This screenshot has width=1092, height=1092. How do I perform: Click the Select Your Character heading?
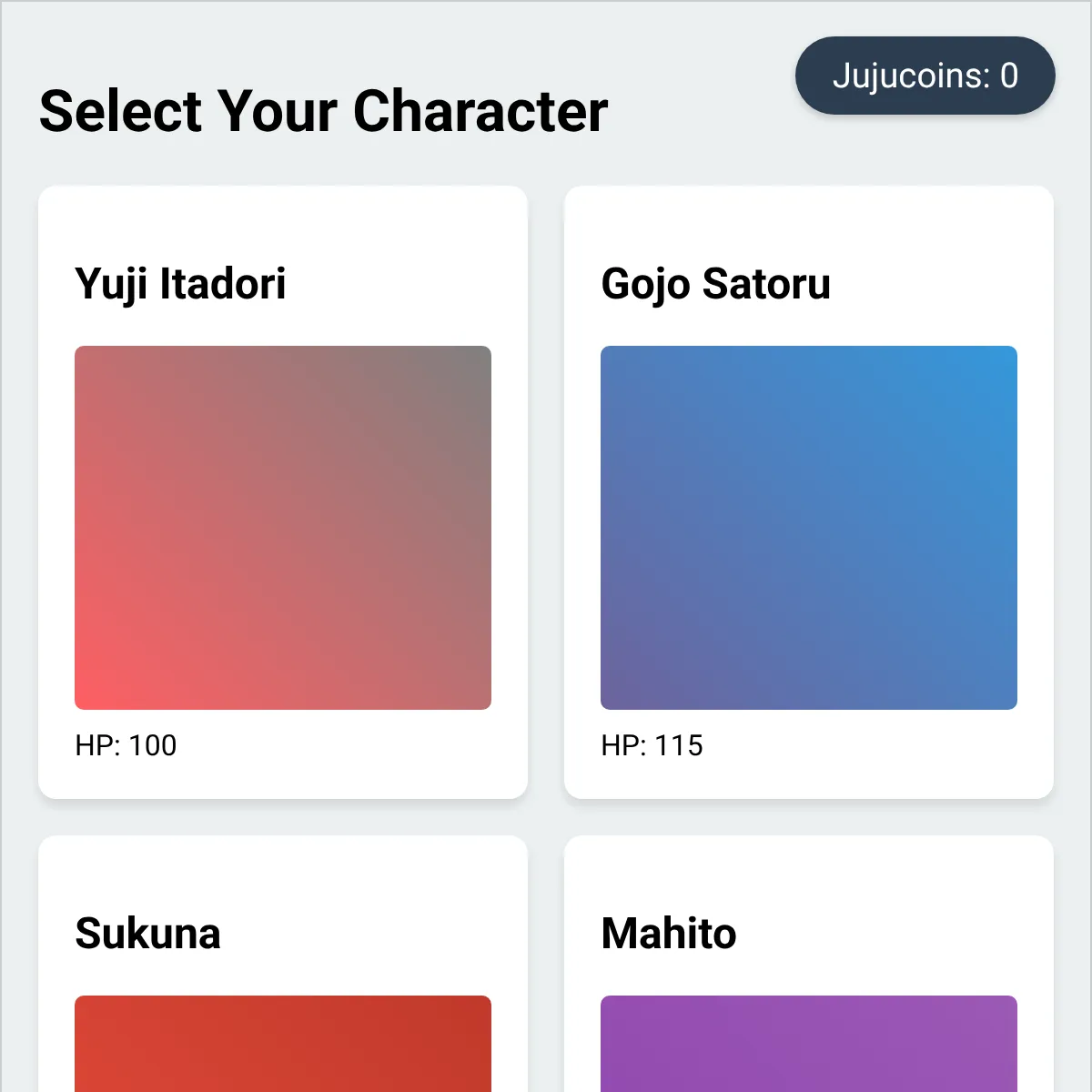(x=323, y=111)
